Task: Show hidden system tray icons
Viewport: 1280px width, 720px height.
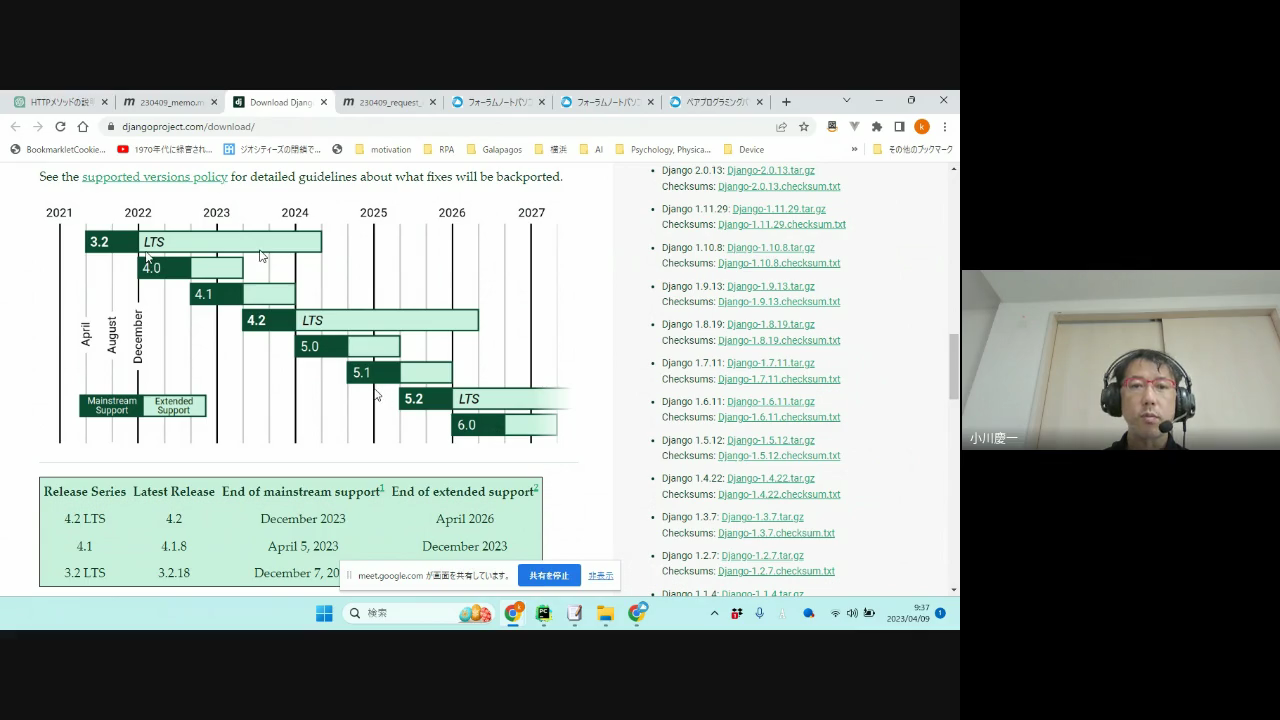Action: click(714, 613)
